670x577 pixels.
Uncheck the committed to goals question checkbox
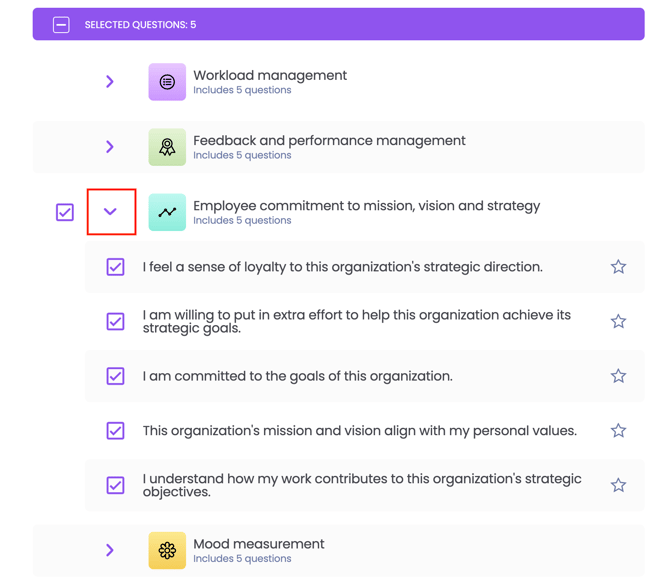click(x=115, y=376)
